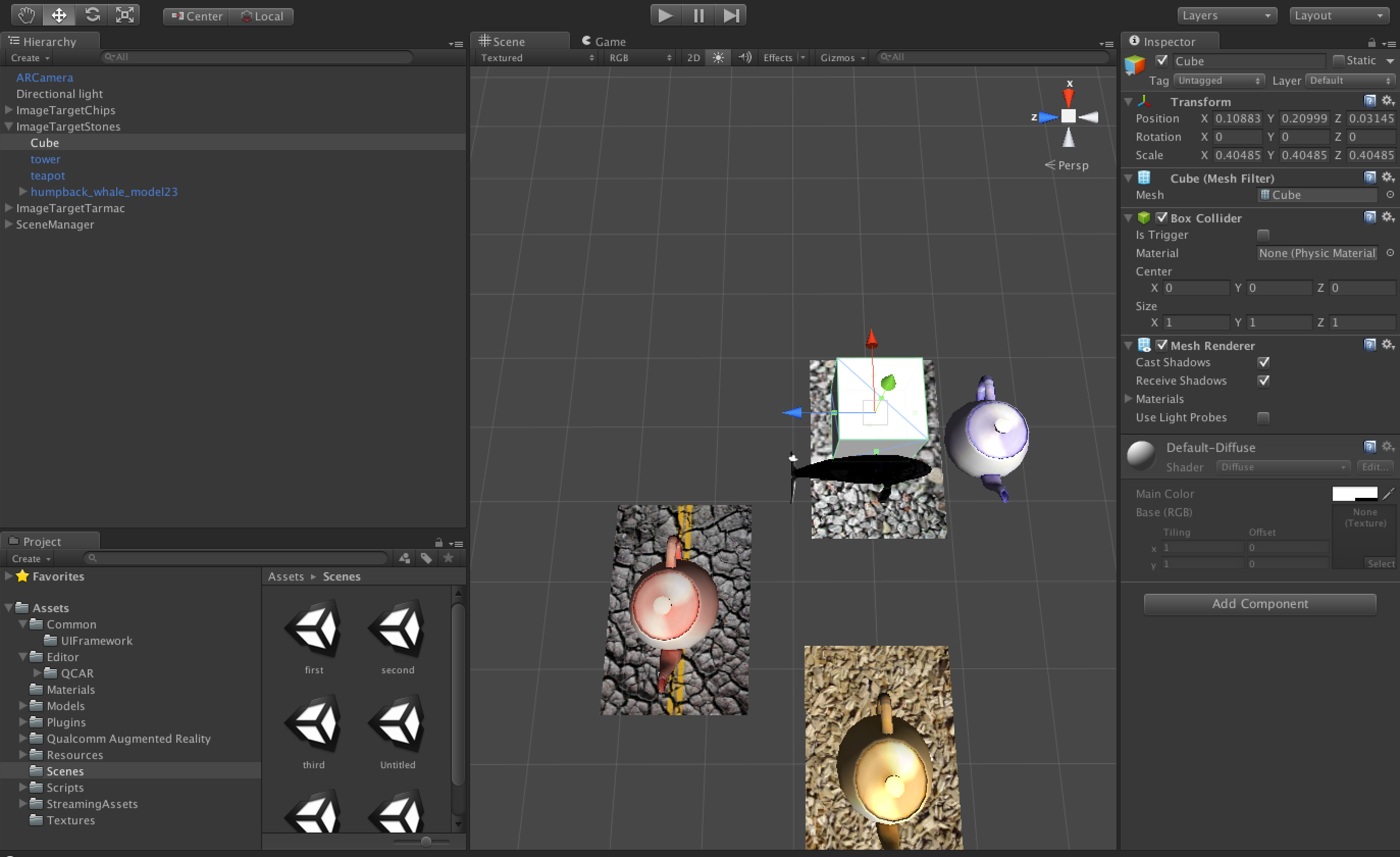The height and width of the screenshot is (857, 1400).
Task: Open Transform component gear menu
Action: point(1388,101)
